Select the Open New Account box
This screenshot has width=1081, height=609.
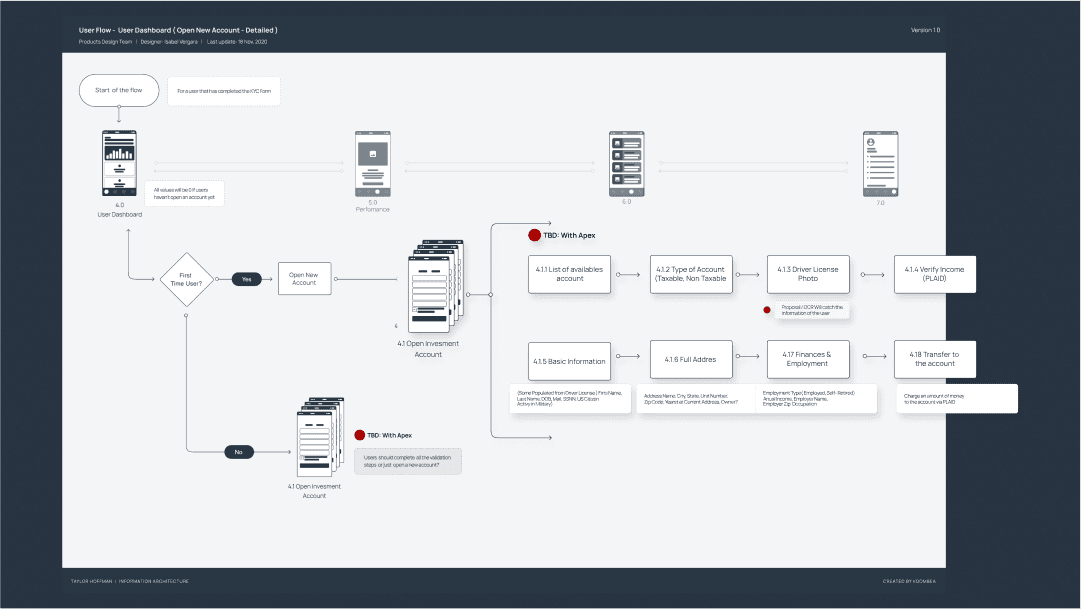click(x=304, y=279)
